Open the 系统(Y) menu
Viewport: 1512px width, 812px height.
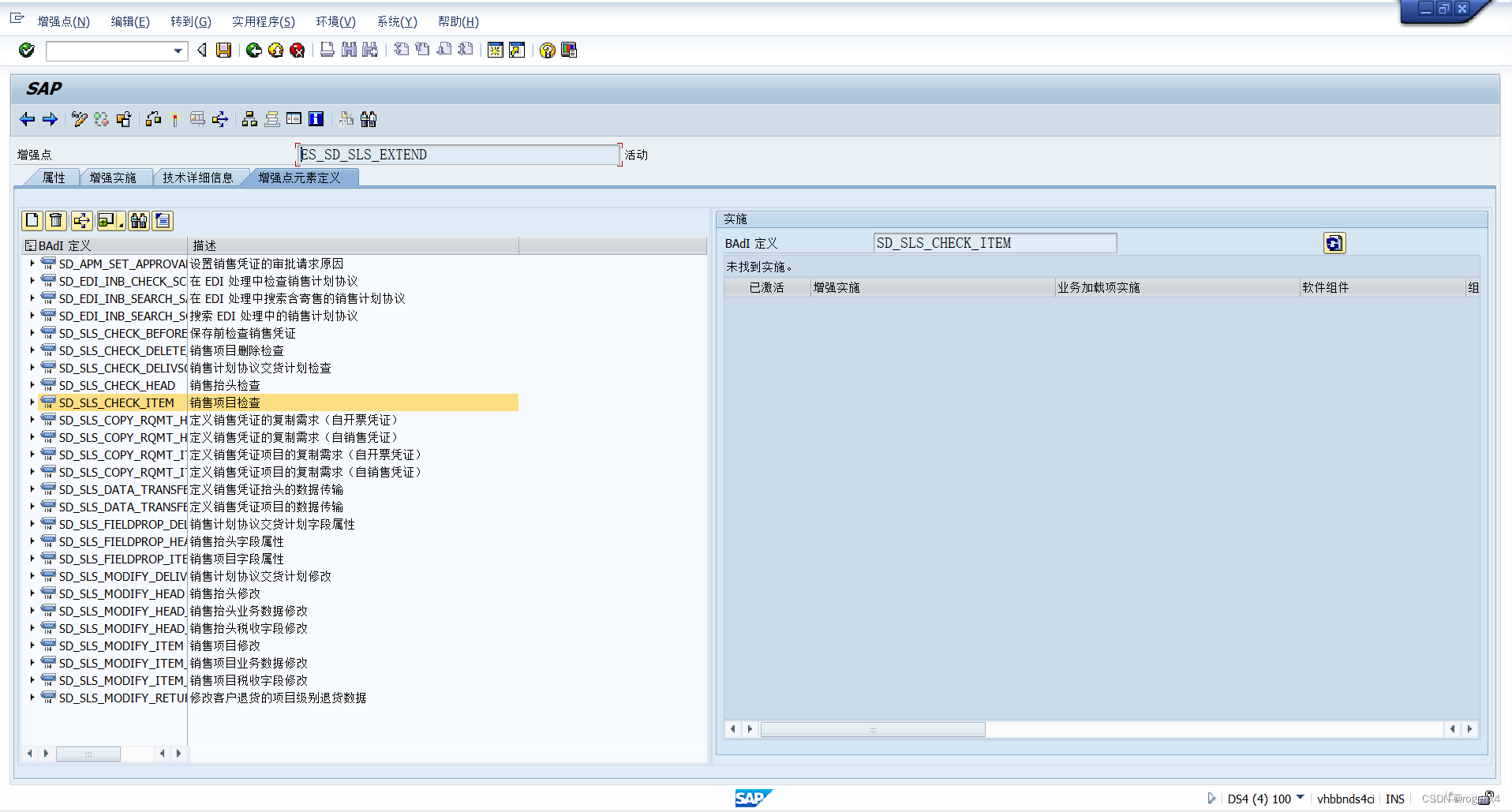pyautogui.click(x=397, y=22)
